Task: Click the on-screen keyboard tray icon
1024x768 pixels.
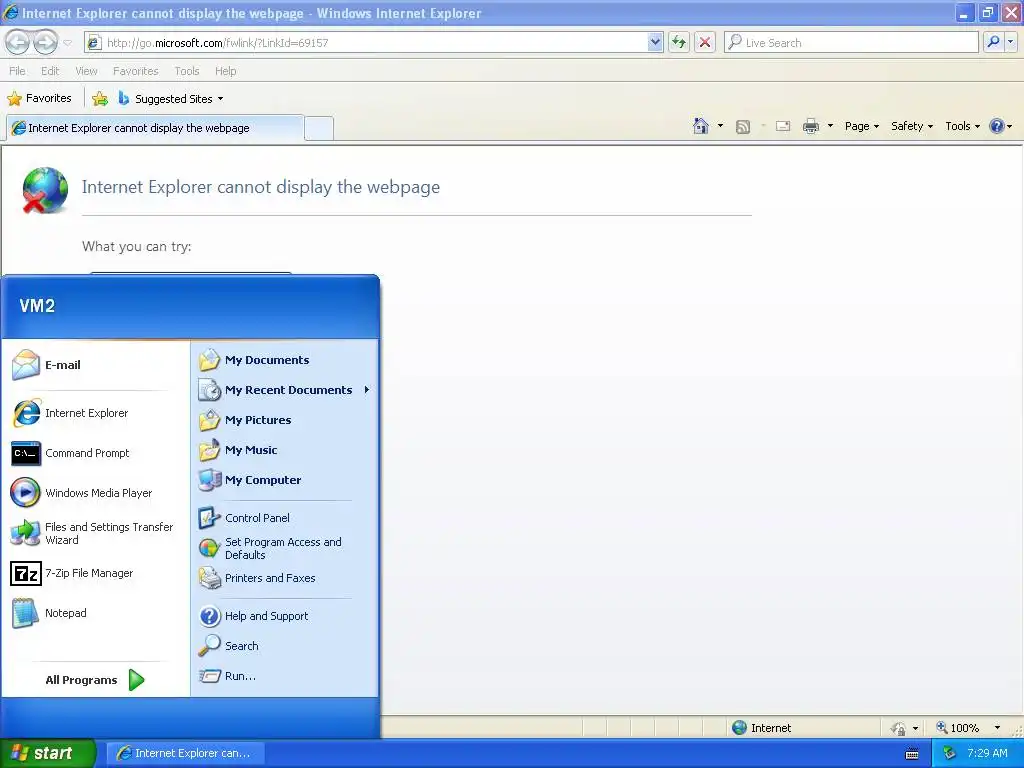Action: [912, 754]
